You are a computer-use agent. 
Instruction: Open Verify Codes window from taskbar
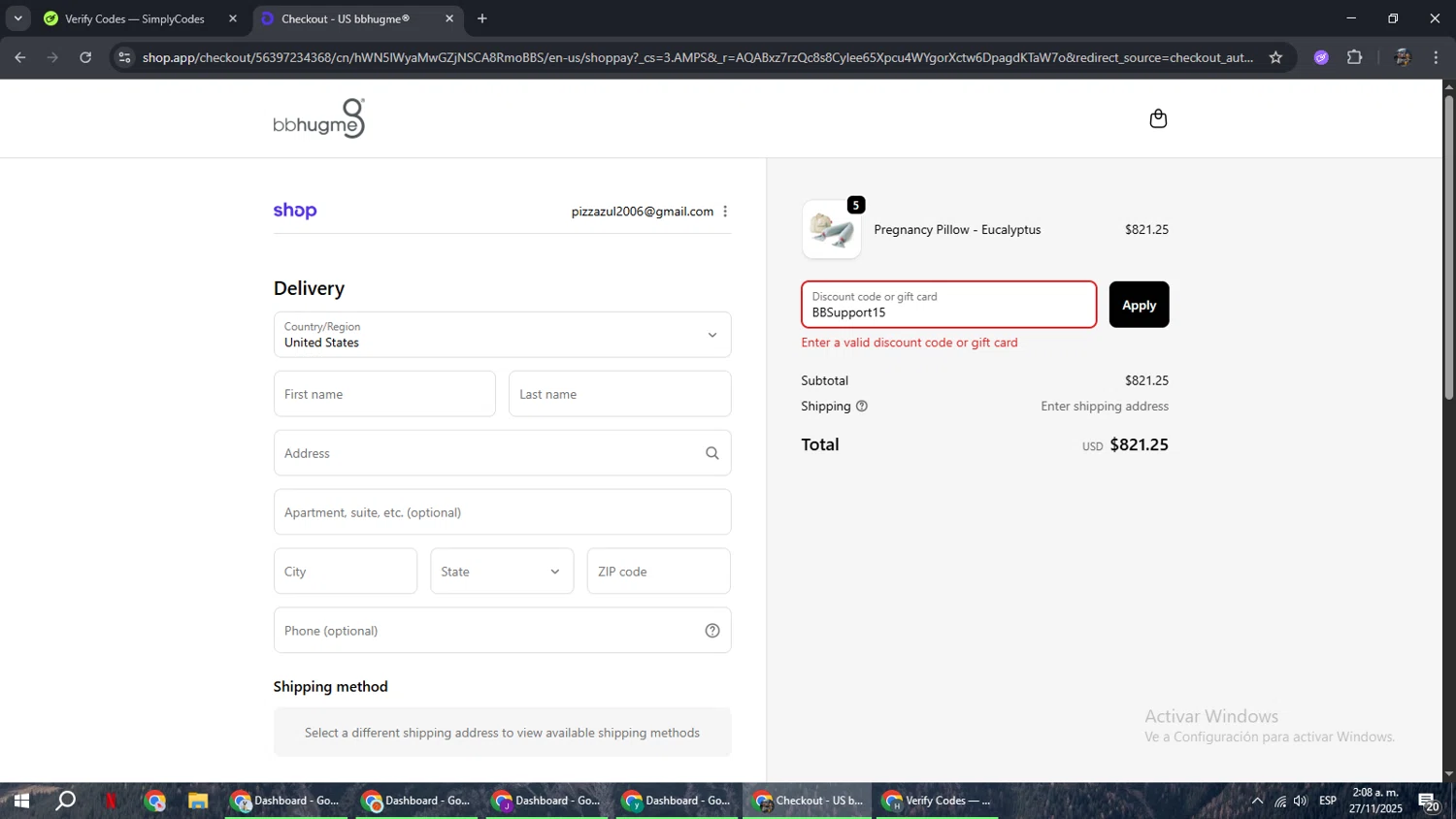tap(938, 802)
